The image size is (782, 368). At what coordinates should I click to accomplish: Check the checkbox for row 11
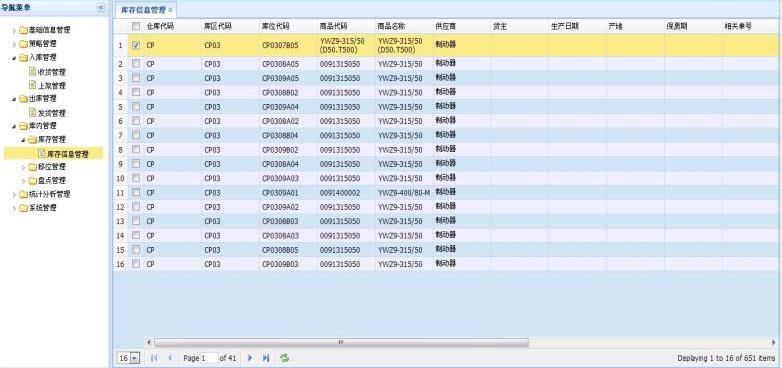click(136, 192)
